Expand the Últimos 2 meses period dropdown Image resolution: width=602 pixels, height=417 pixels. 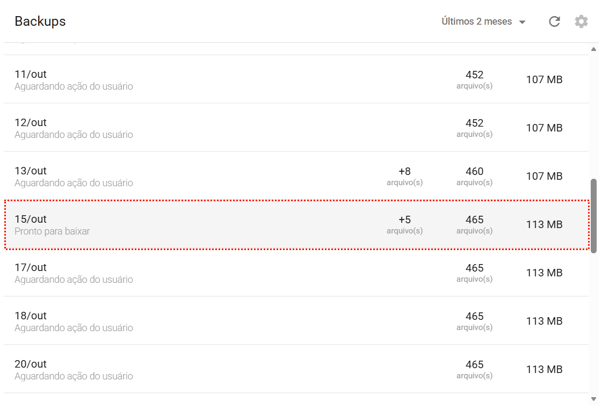pyautogui.click(x=484, y=21)
